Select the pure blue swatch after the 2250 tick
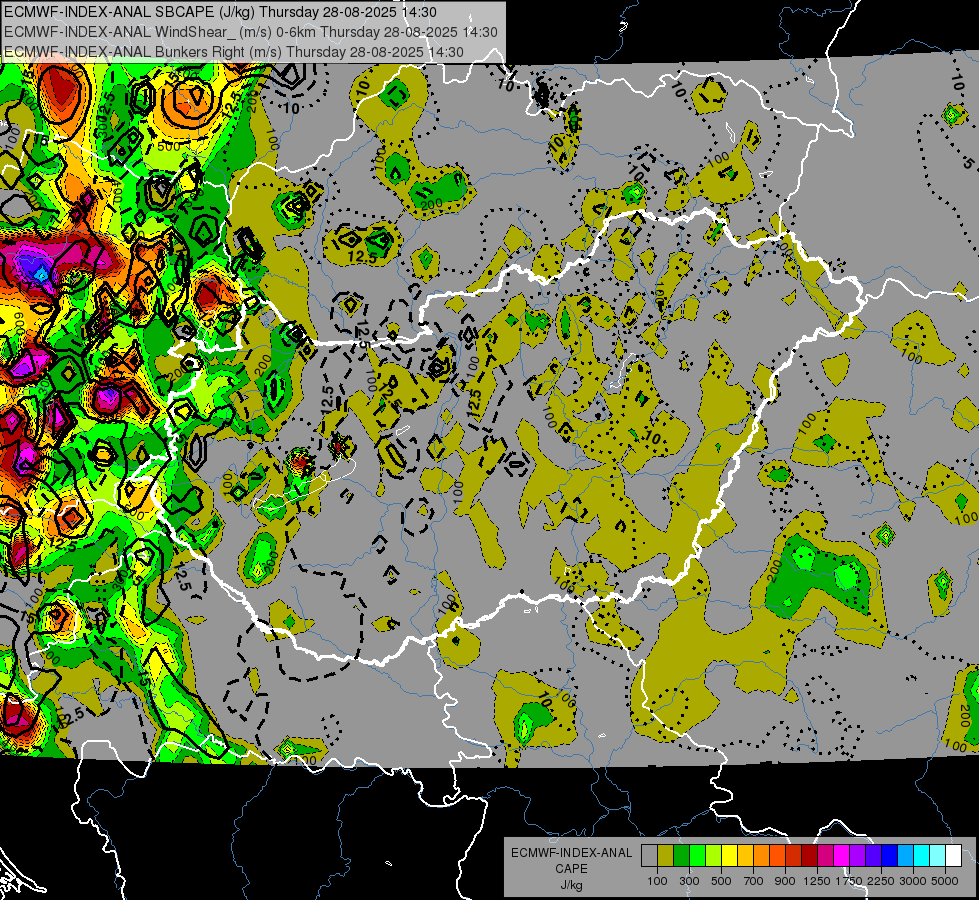This screenshot has width=979, height=900. click(x=890, y=855)
